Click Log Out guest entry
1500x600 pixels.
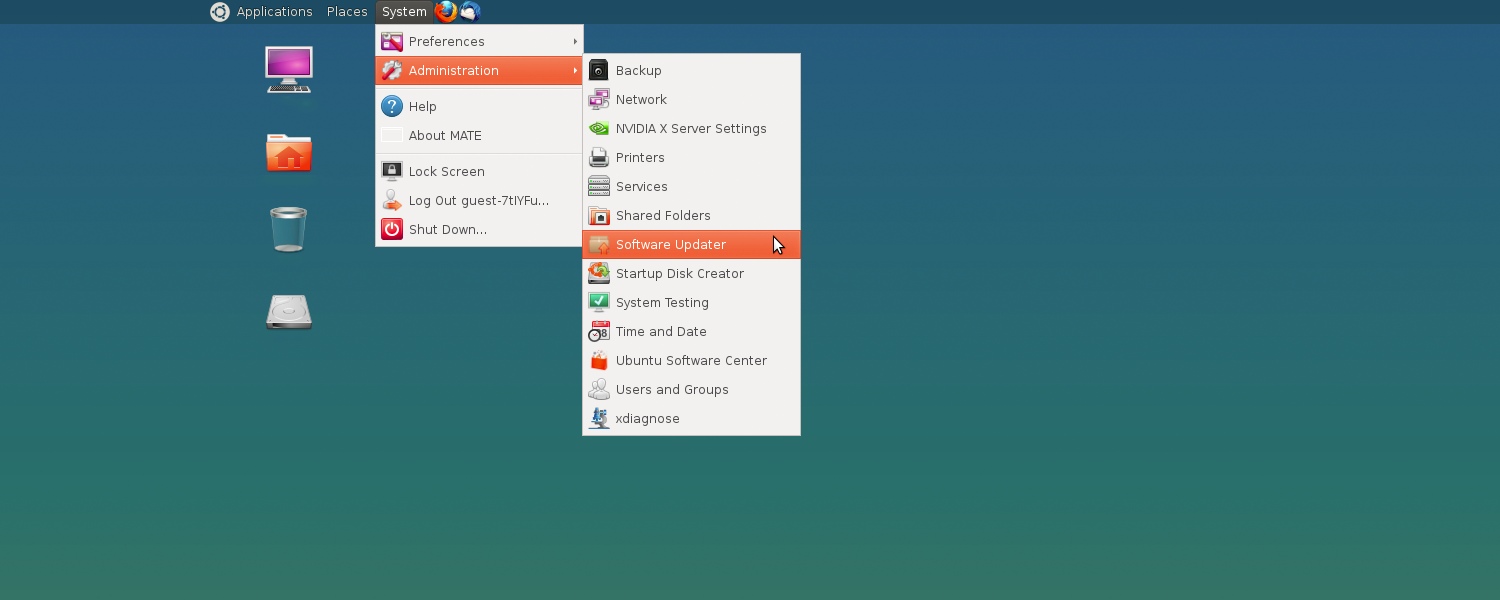479,201
